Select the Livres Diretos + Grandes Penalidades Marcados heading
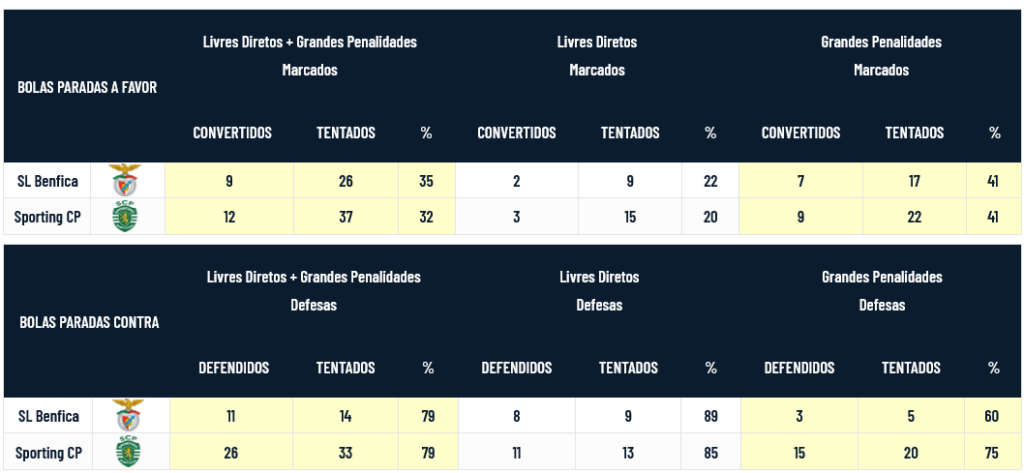 click(309, 56)
